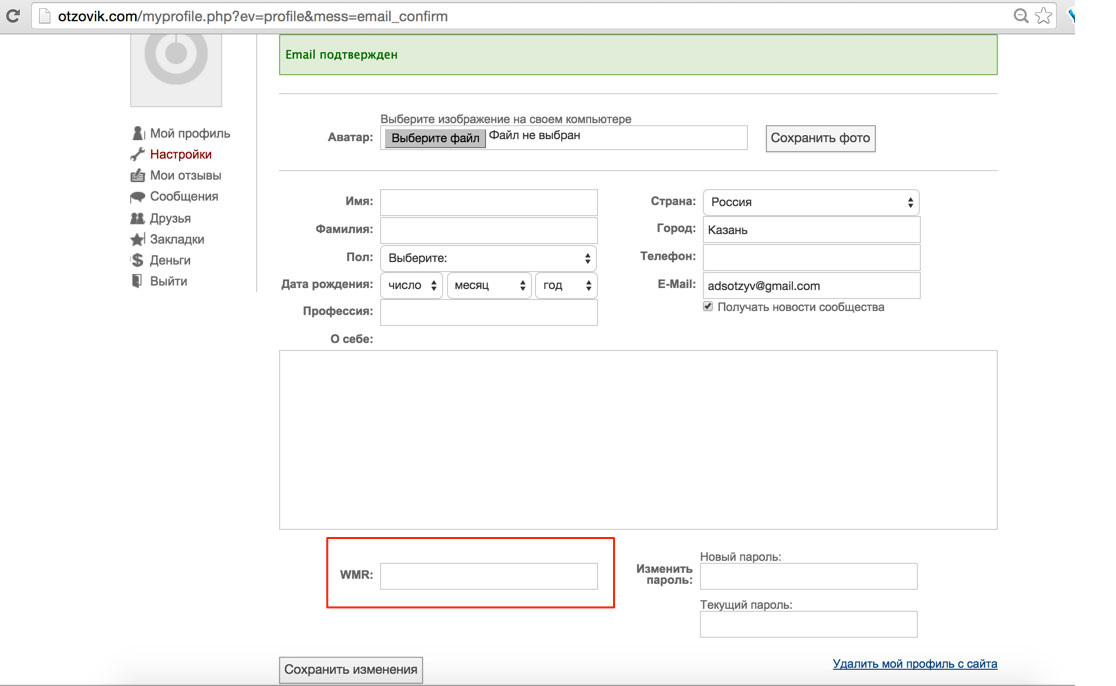Click the Город field containing Казань
The width and height of the screenshot is (1116, 686).
click(x=811, y=230)
